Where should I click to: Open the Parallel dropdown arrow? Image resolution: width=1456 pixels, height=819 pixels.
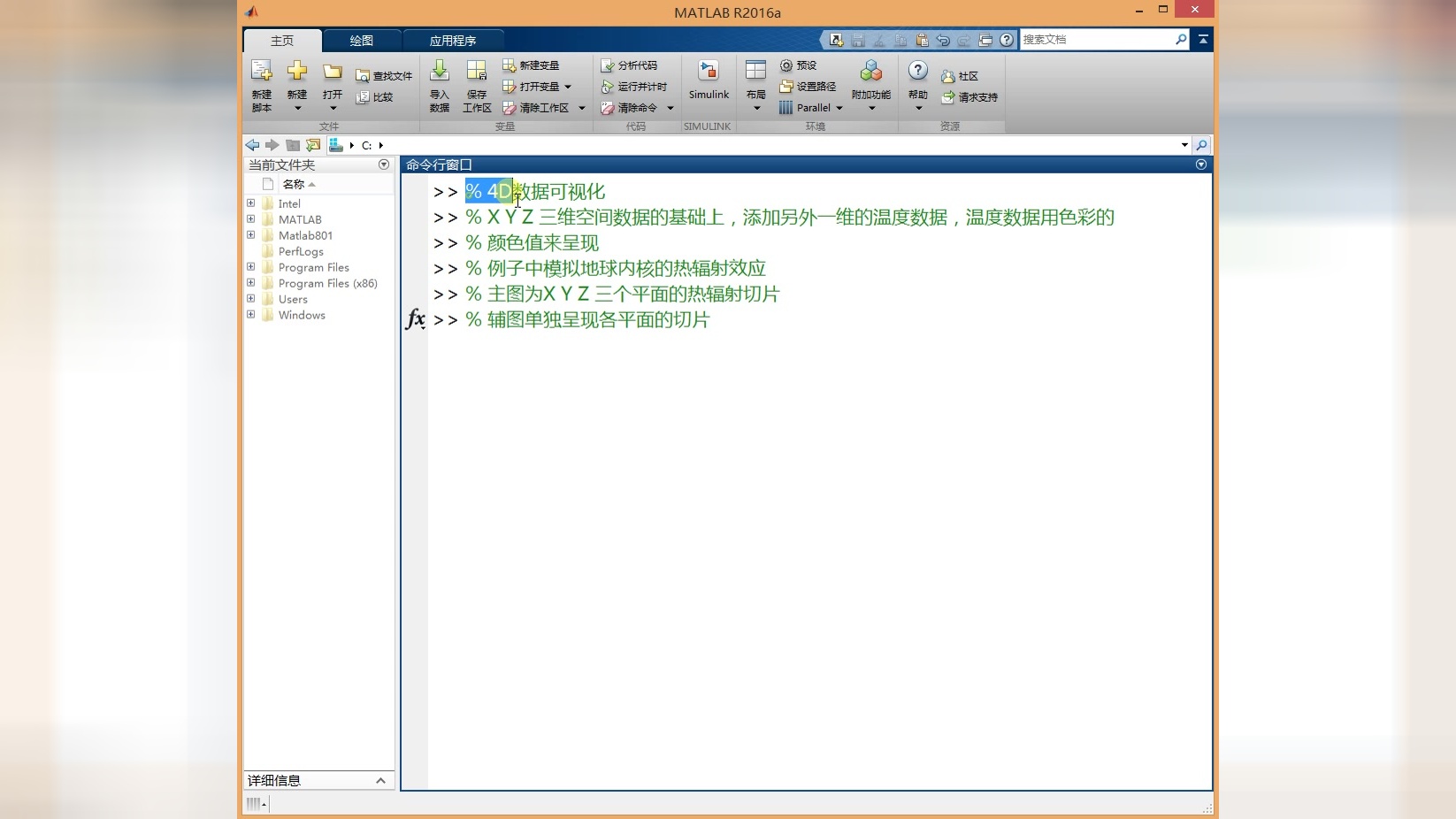coord(839,108)
